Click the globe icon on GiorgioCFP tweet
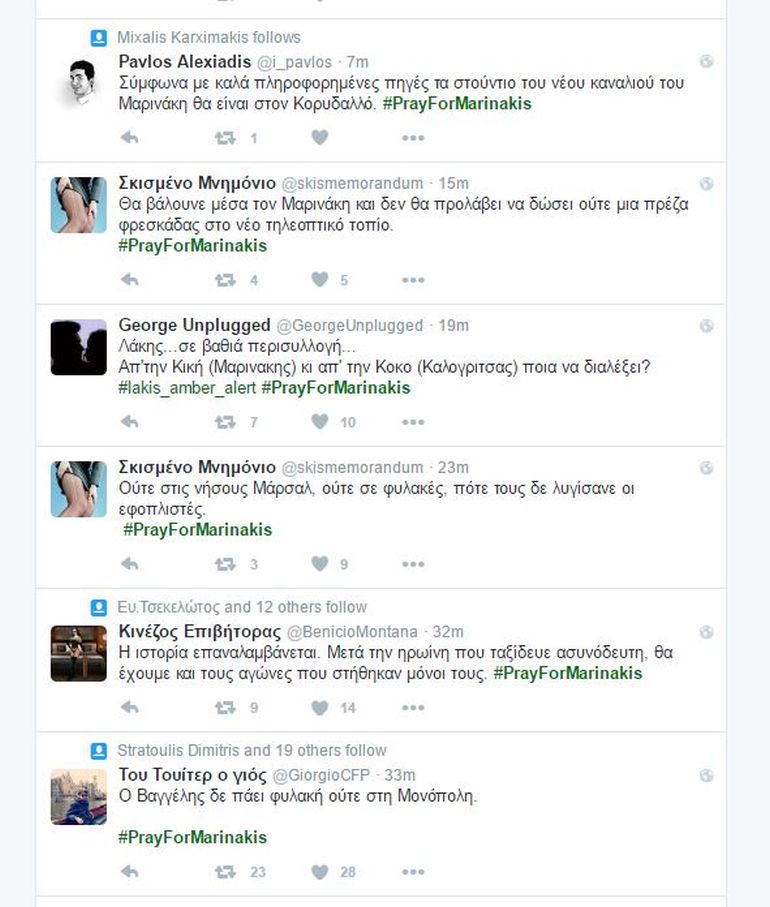Screen dimensions: 770x907 [706, 776]
